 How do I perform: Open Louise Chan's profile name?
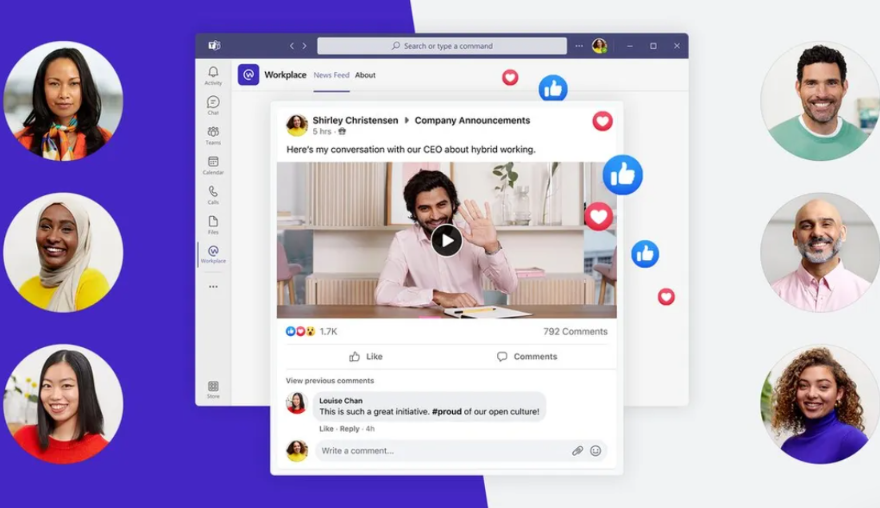click(341, 400)
